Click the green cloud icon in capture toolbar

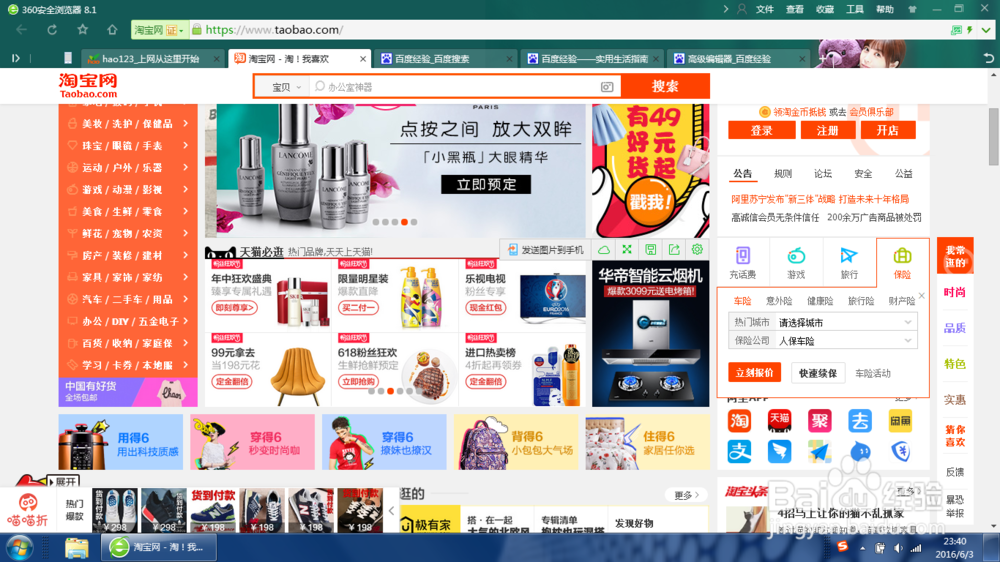[x=603, y=249]
